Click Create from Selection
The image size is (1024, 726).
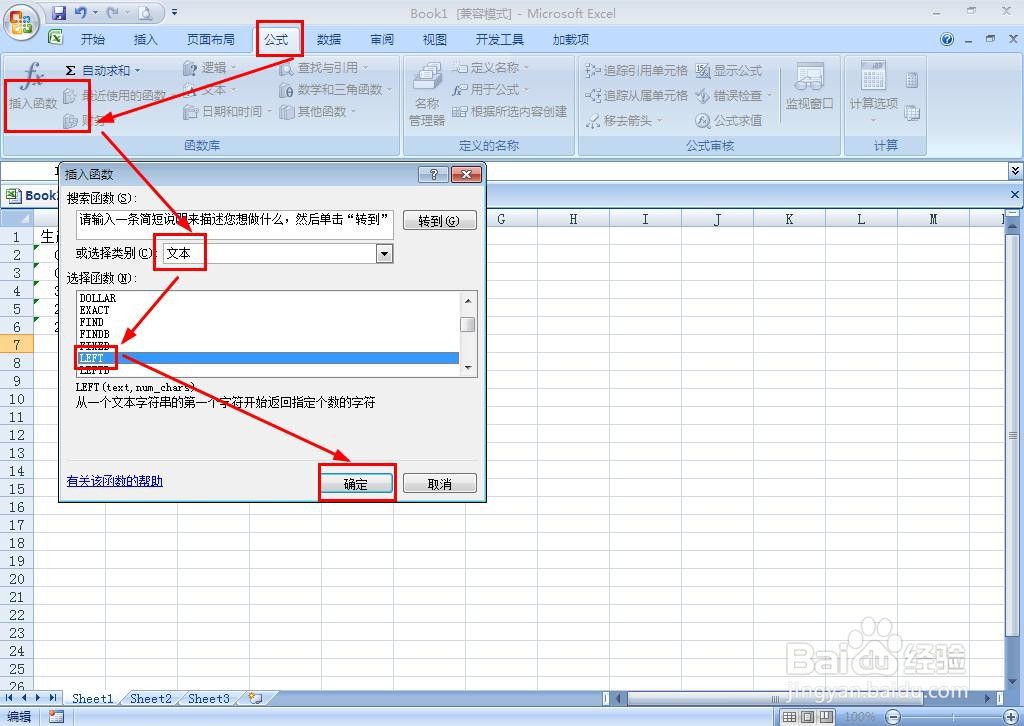[x=509, y=112]
